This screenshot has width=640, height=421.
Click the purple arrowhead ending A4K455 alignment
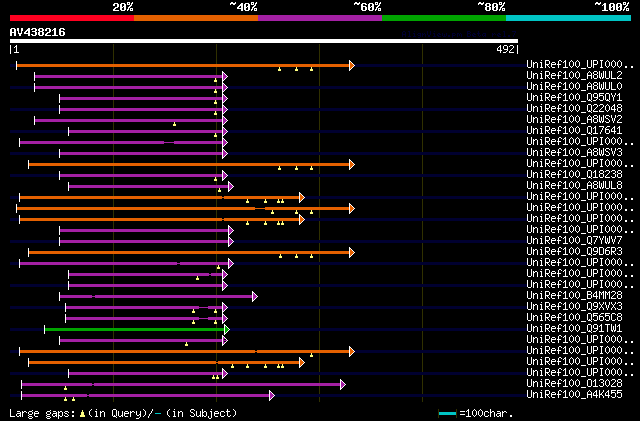click(272, 396)
